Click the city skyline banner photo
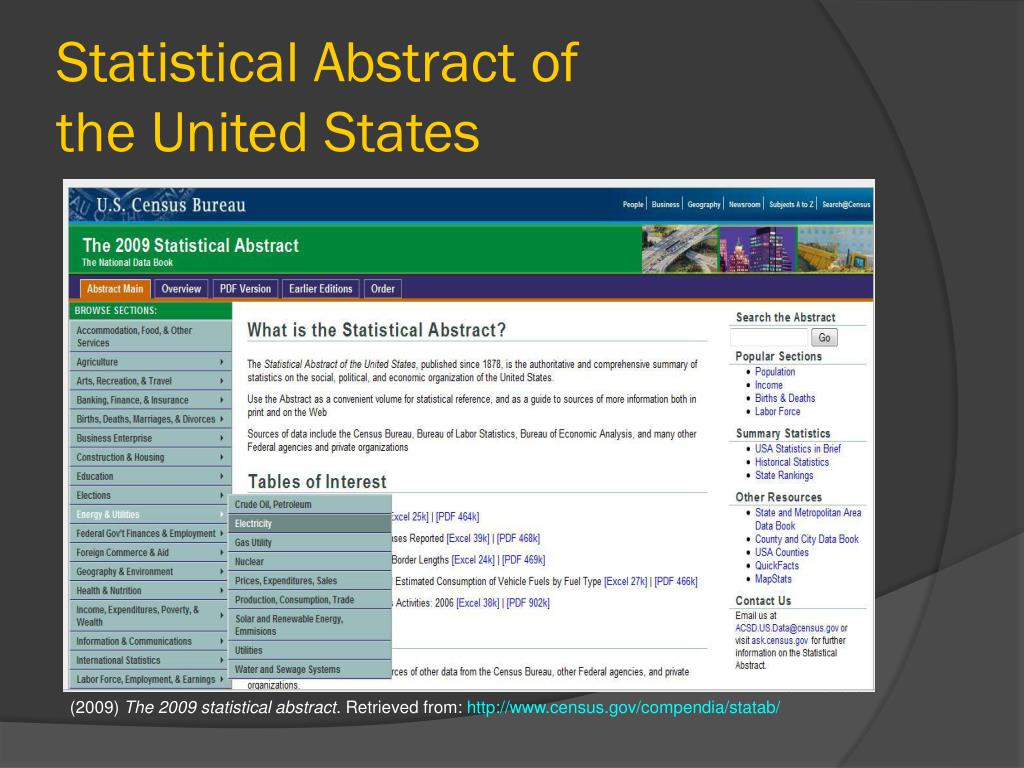The height and width of the screenshot is (768, 1024). point(758,249)
